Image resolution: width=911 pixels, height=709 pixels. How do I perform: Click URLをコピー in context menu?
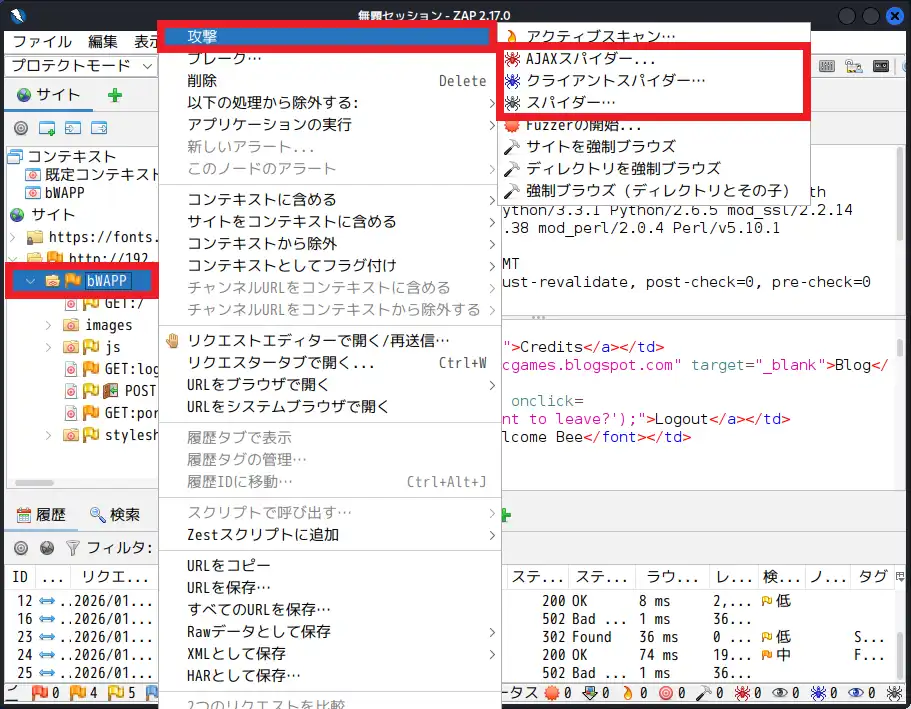(x=228, y=565)
